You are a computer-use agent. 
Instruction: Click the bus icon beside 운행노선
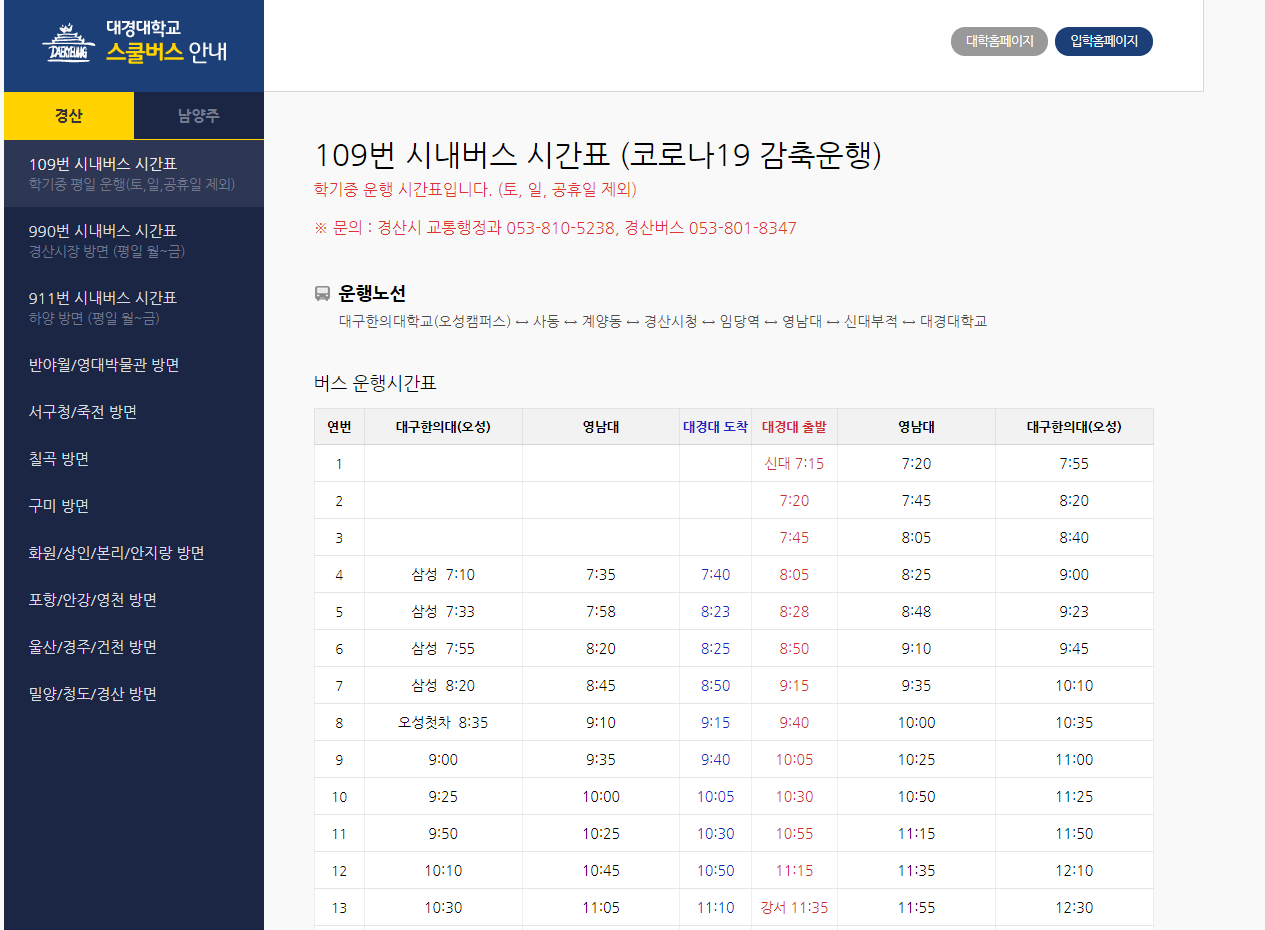(322, 294)
